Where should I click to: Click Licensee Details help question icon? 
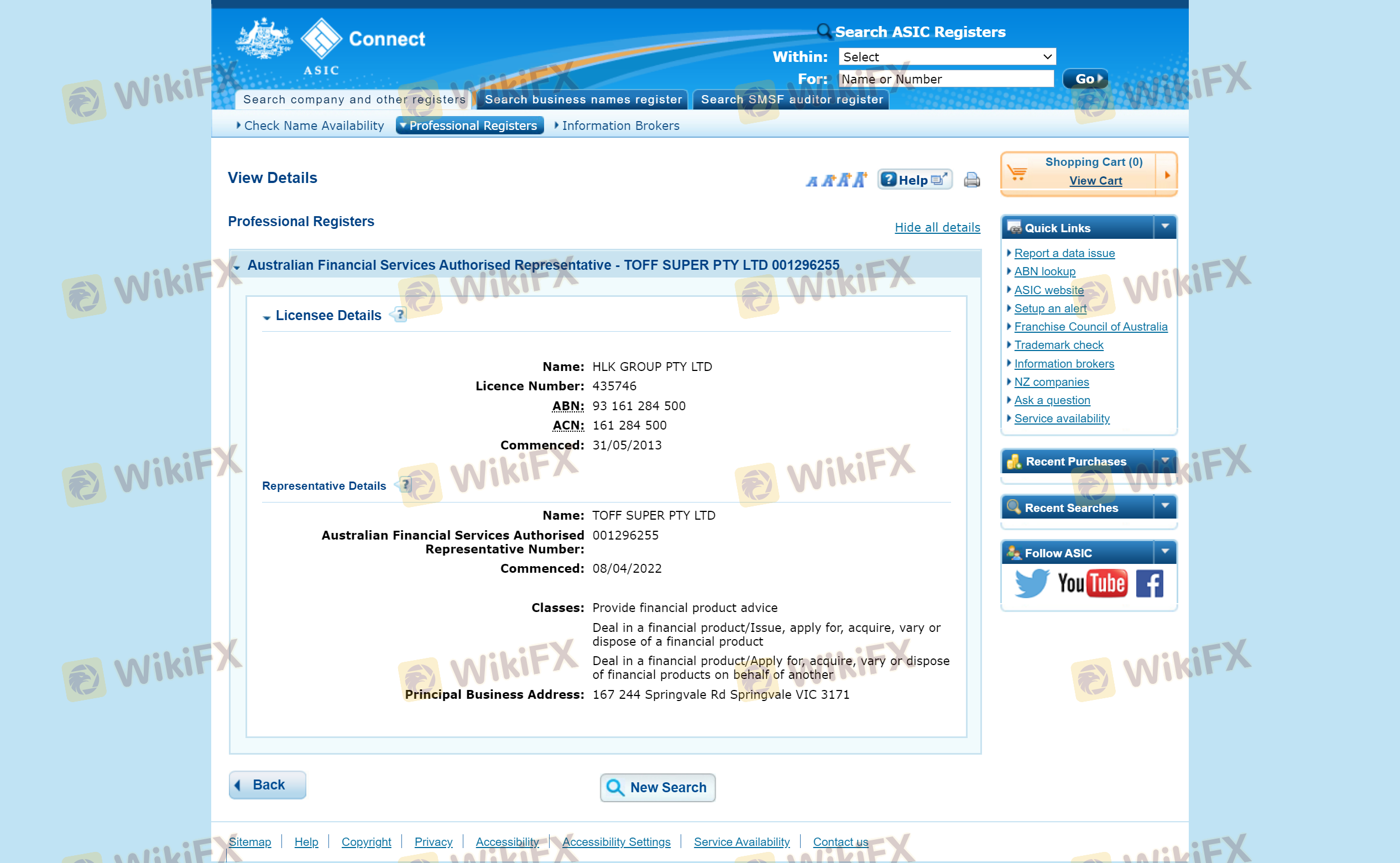[x=400, y=315]
